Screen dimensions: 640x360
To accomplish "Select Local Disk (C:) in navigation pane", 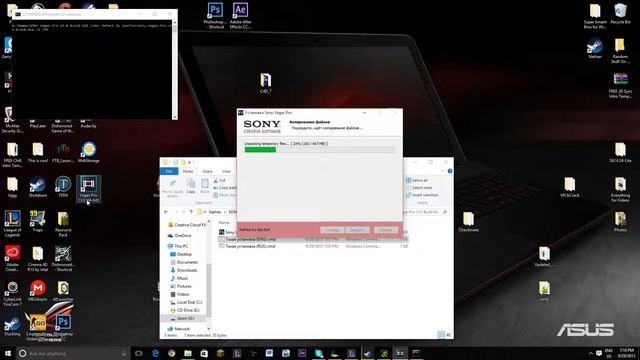I will [186, 302].
